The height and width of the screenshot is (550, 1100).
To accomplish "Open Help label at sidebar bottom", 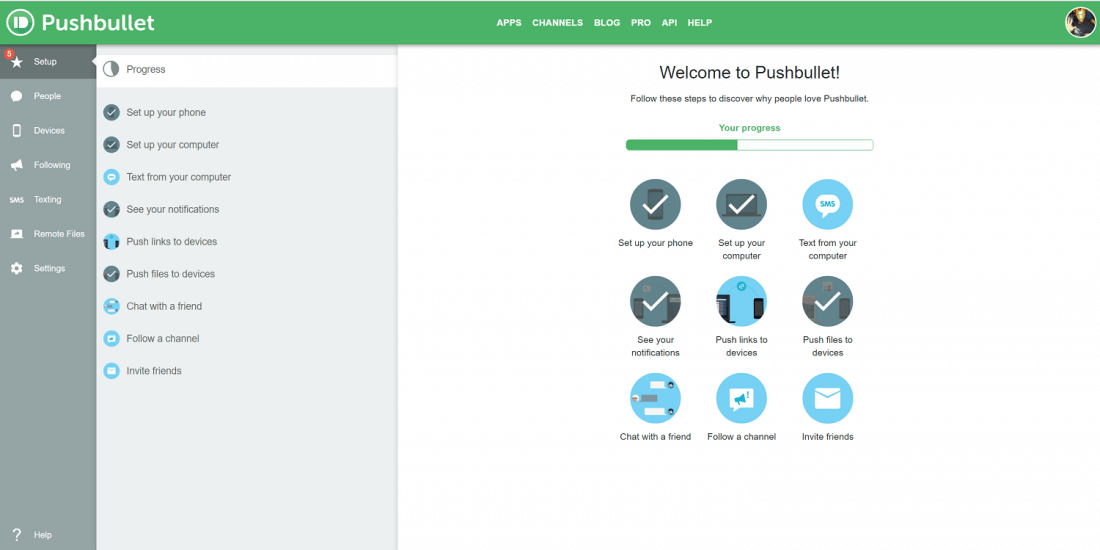I will pyautogui.click(x=42, y=535).
